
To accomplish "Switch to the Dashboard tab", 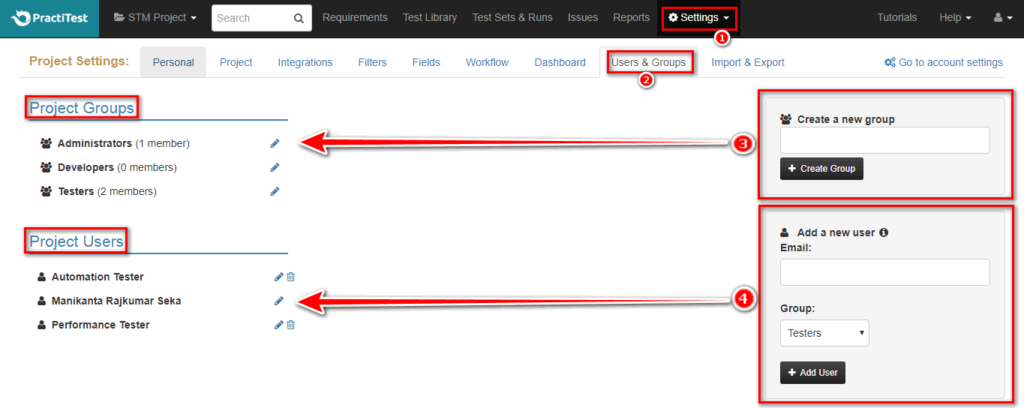I will pyautogui.click(x=560, y=63).
